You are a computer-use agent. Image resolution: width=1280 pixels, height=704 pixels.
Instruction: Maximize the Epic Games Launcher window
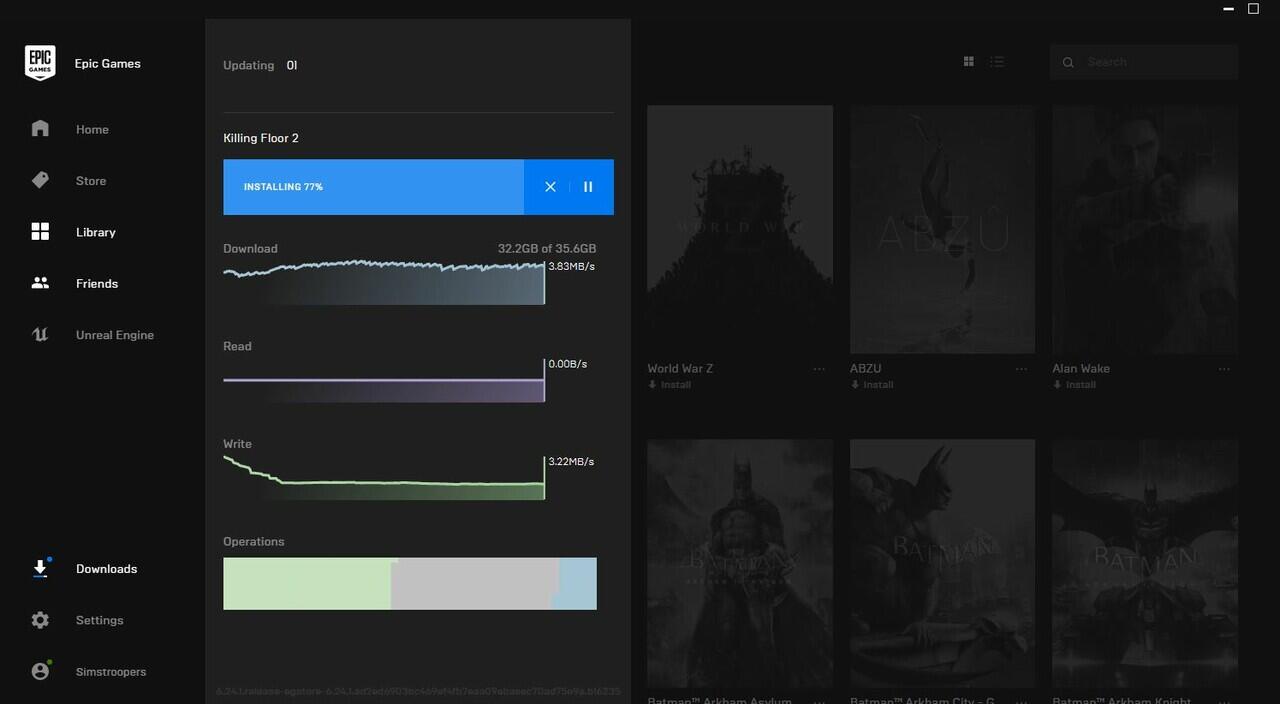coord(1253,9)
